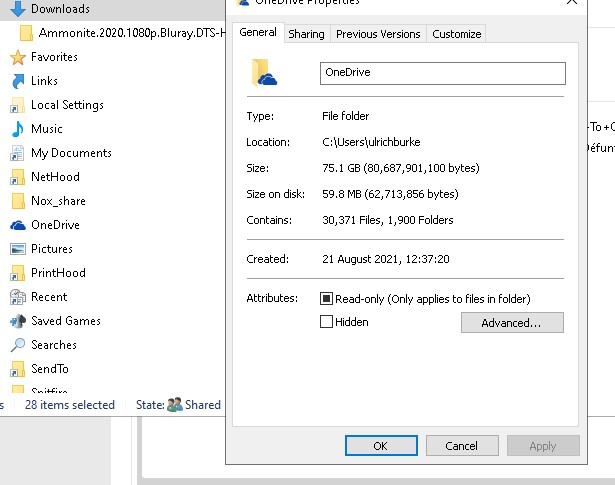Viewport: 615px width, 485px height.
Task: Select the Pictures folder icon
Action: tap(18, 249)
